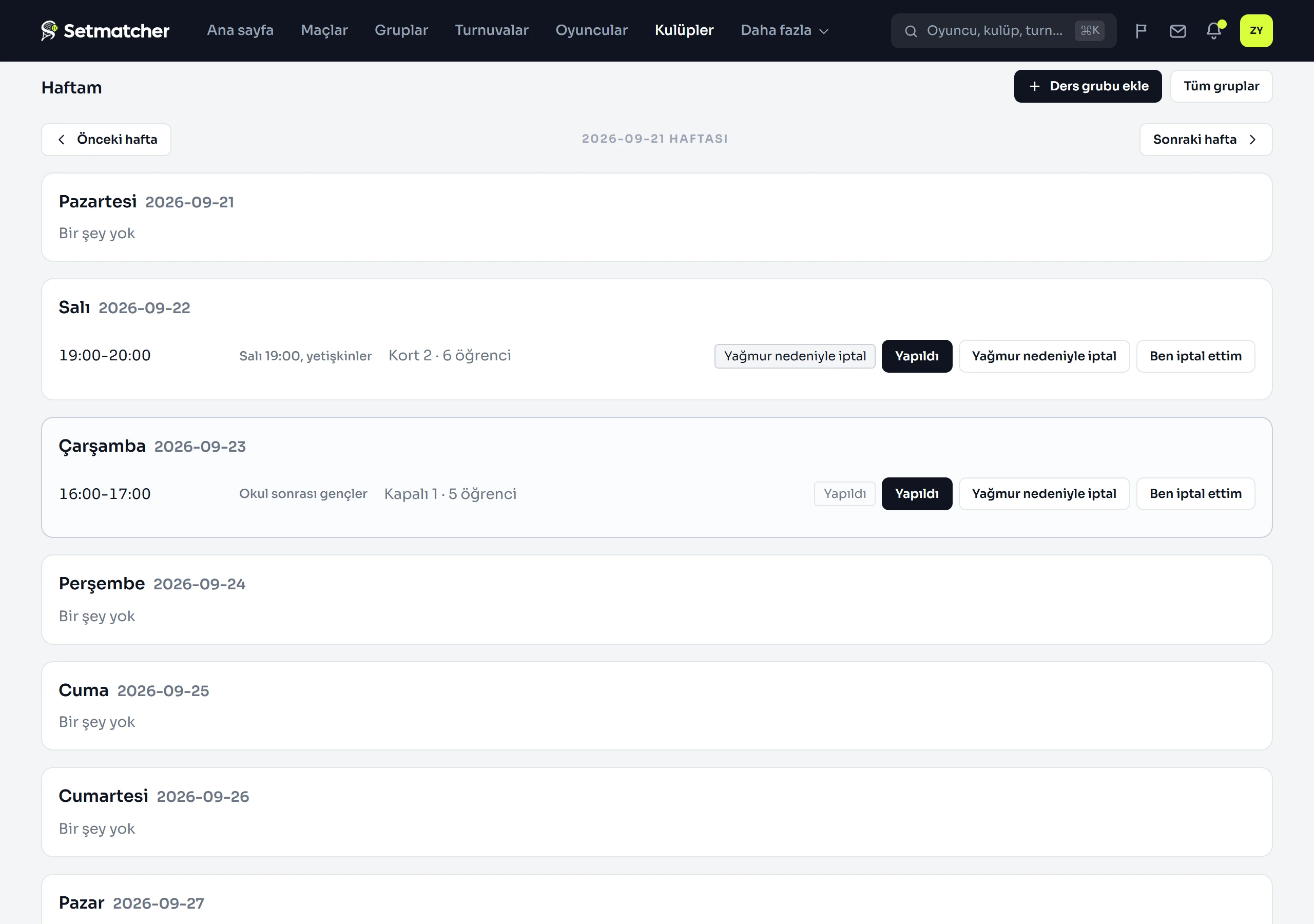Open Salı 19:00, yetişkinler group link

coord(305,356)
